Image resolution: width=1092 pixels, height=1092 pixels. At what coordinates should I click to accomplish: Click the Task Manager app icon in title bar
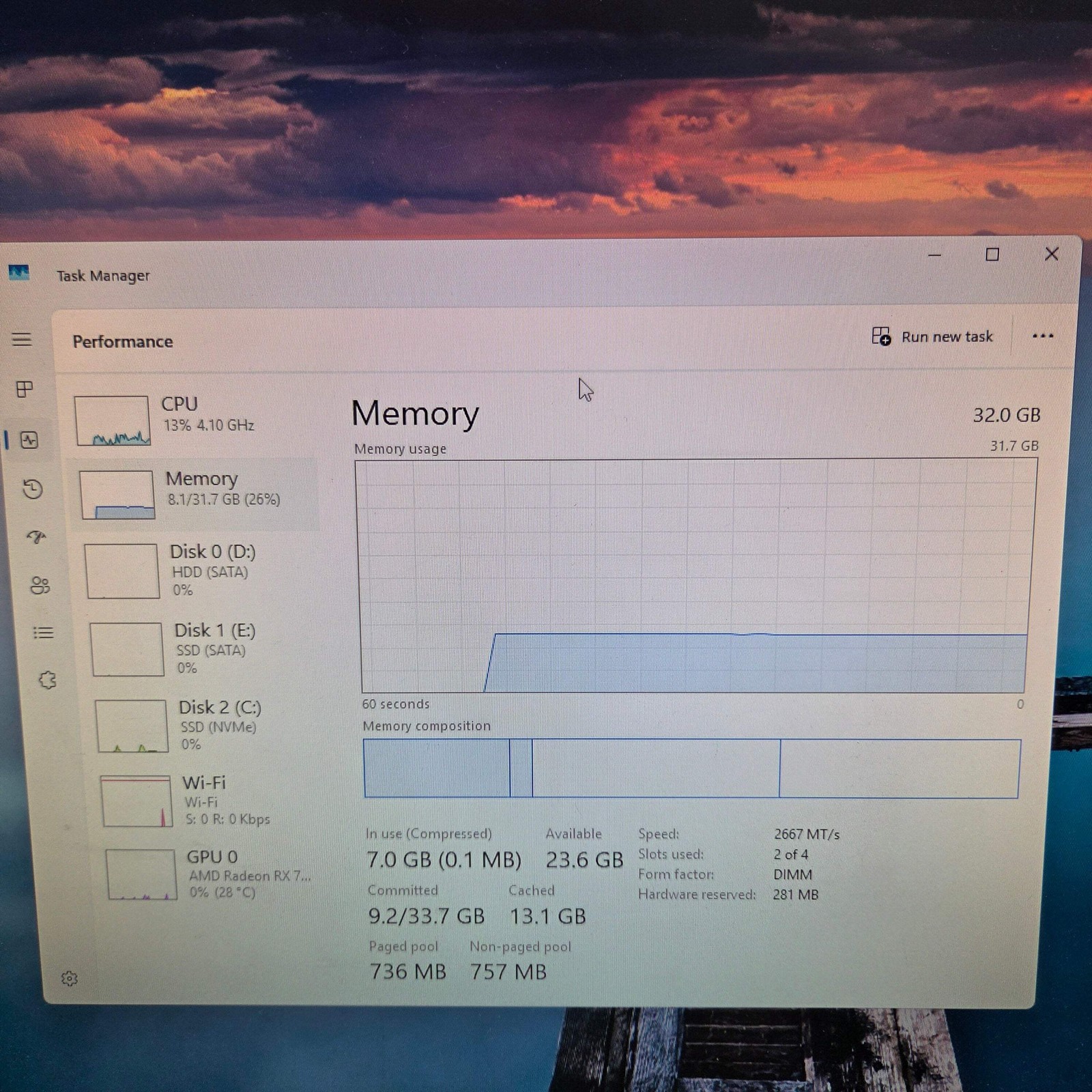point(18,273)
